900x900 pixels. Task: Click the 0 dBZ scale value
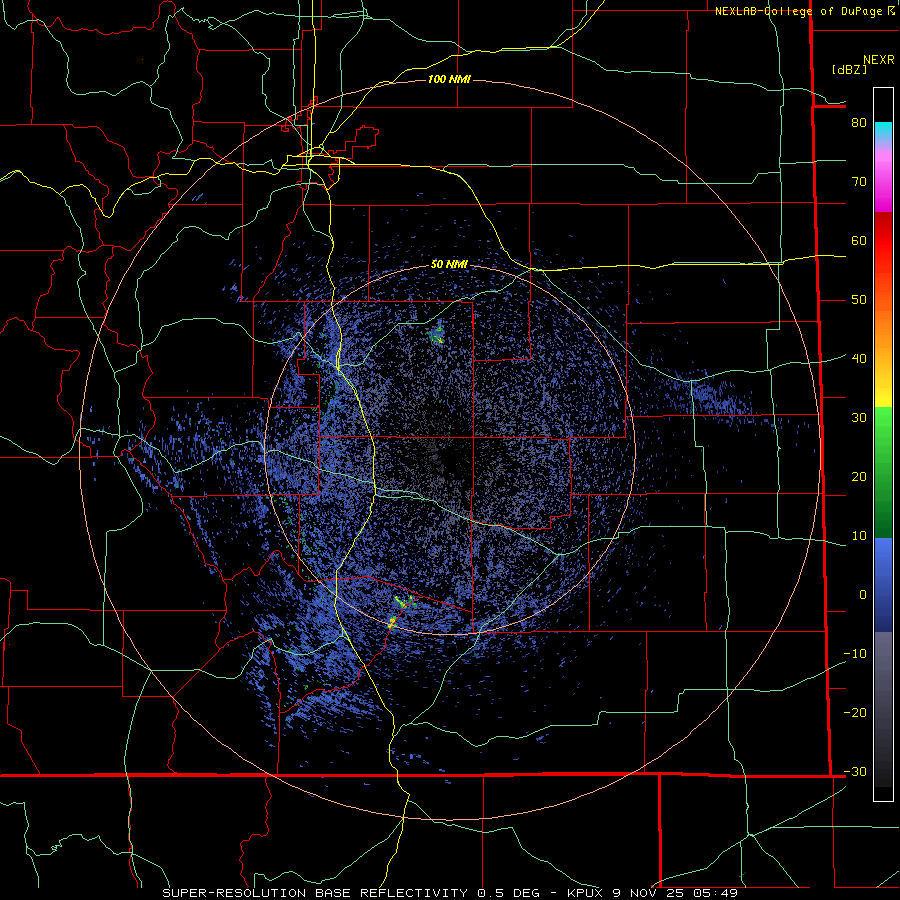(x=863, y=595)
